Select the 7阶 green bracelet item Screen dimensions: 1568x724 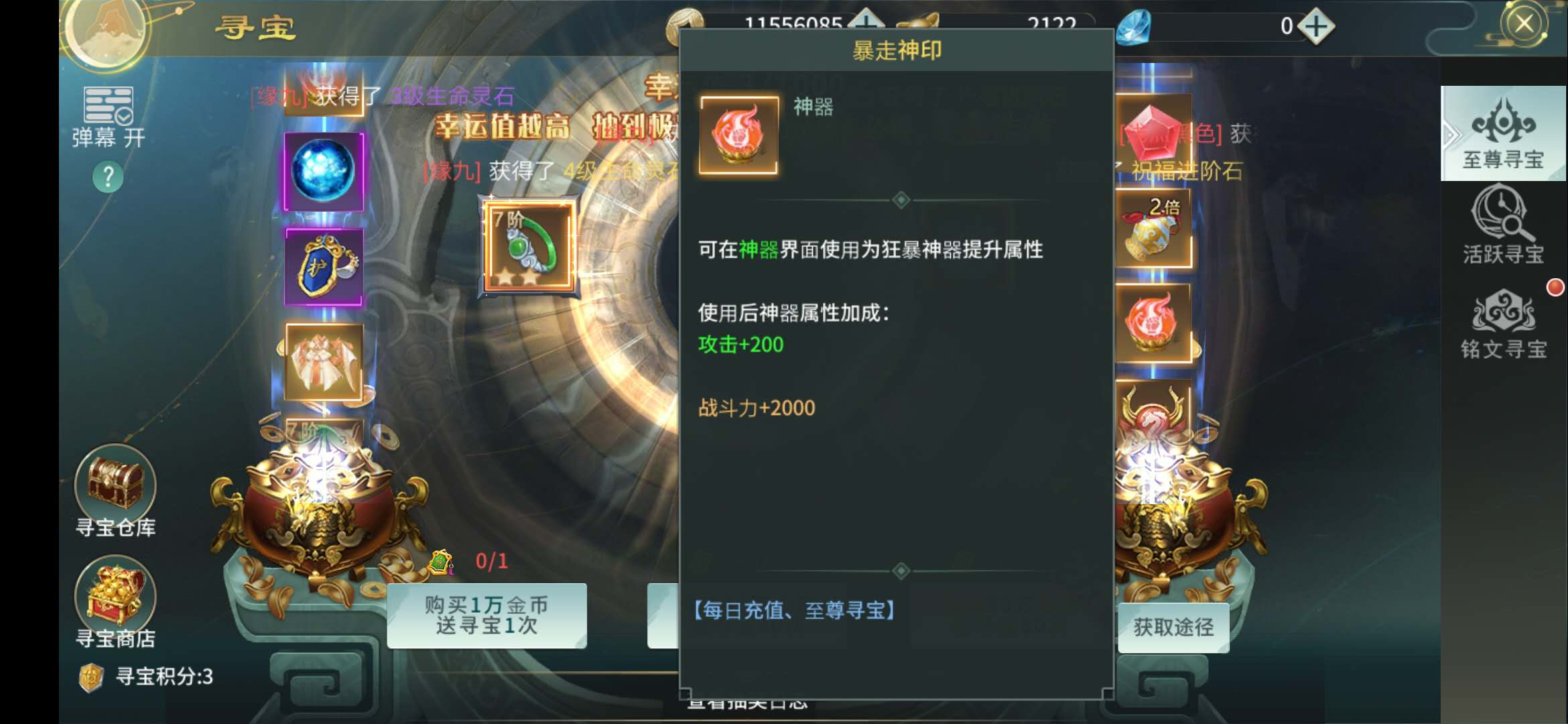[x=529, y=246]
